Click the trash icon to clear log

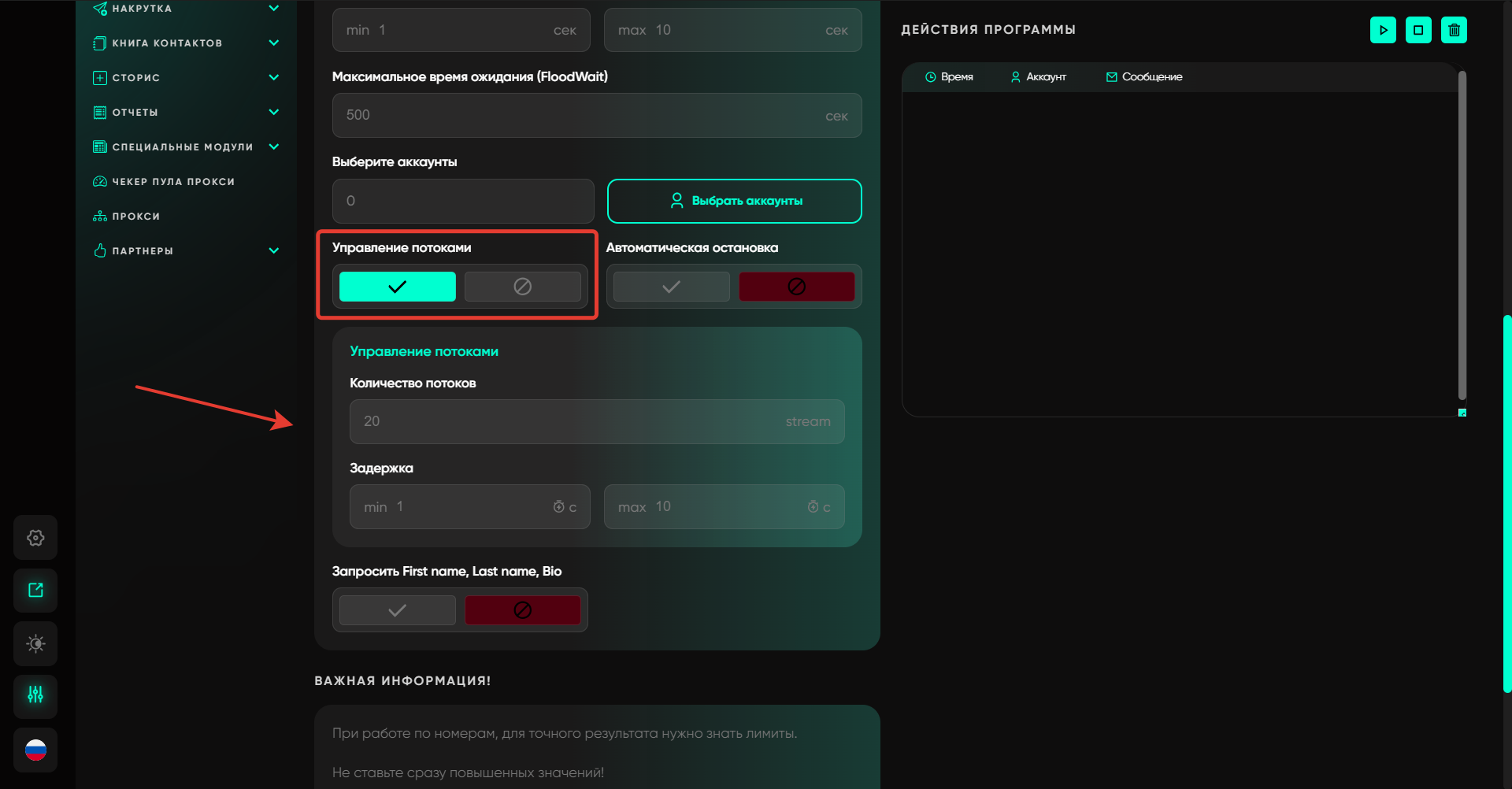(x=1454, y=30)
